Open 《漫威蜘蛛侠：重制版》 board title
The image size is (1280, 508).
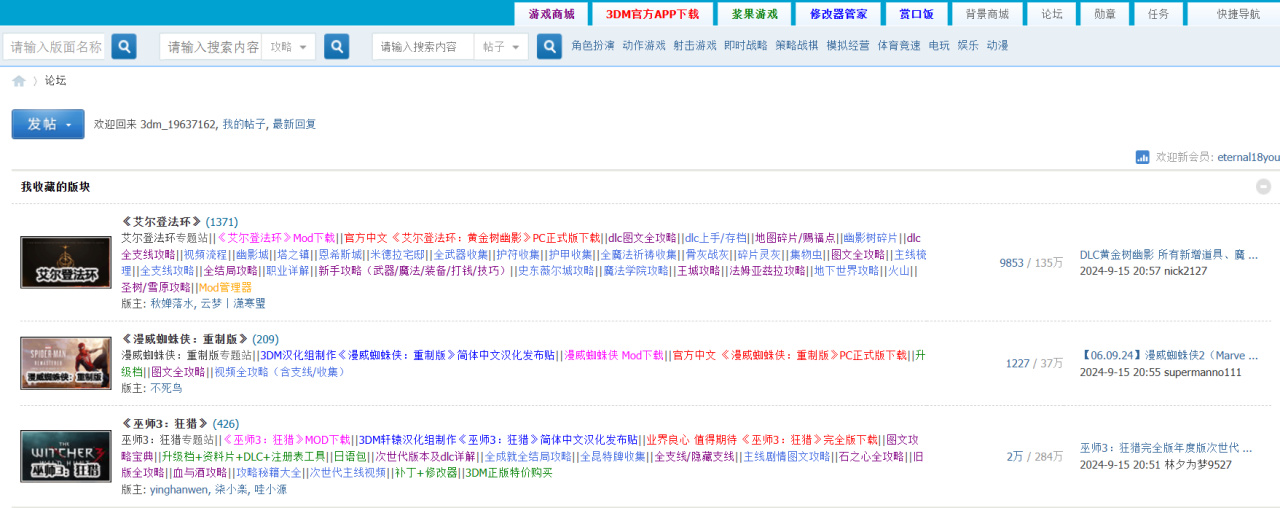(x=185, y=339)
